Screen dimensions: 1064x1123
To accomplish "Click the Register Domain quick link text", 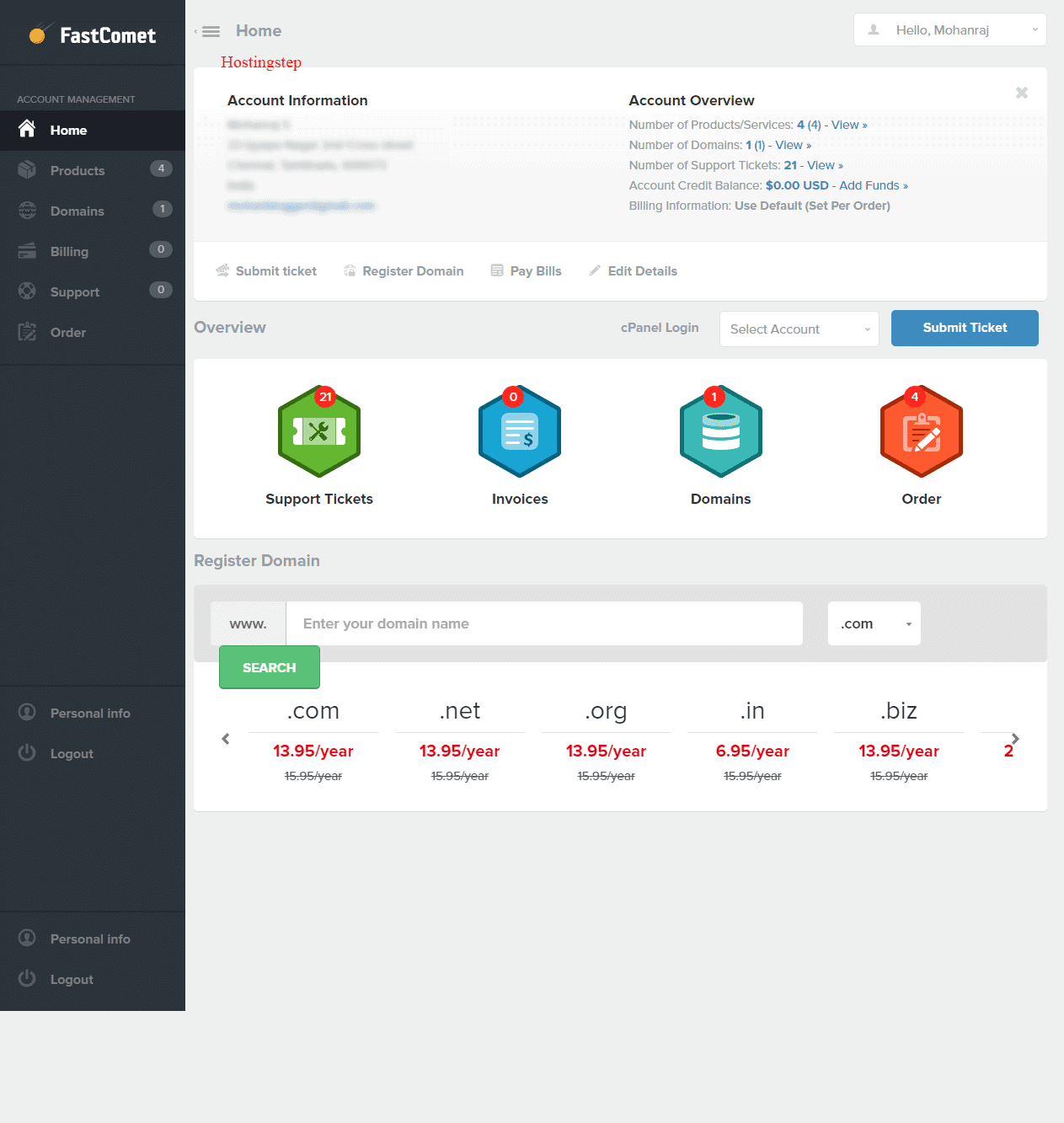I will coord(413,270).
